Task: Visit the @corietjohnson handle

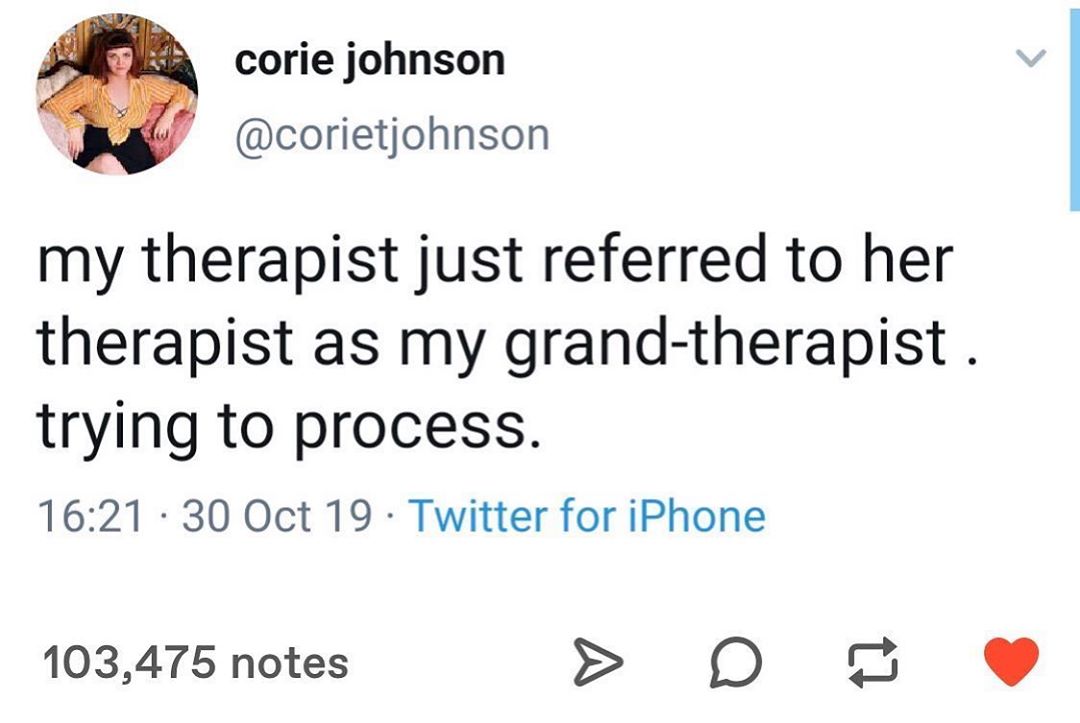Action: (x=392, y=133)
